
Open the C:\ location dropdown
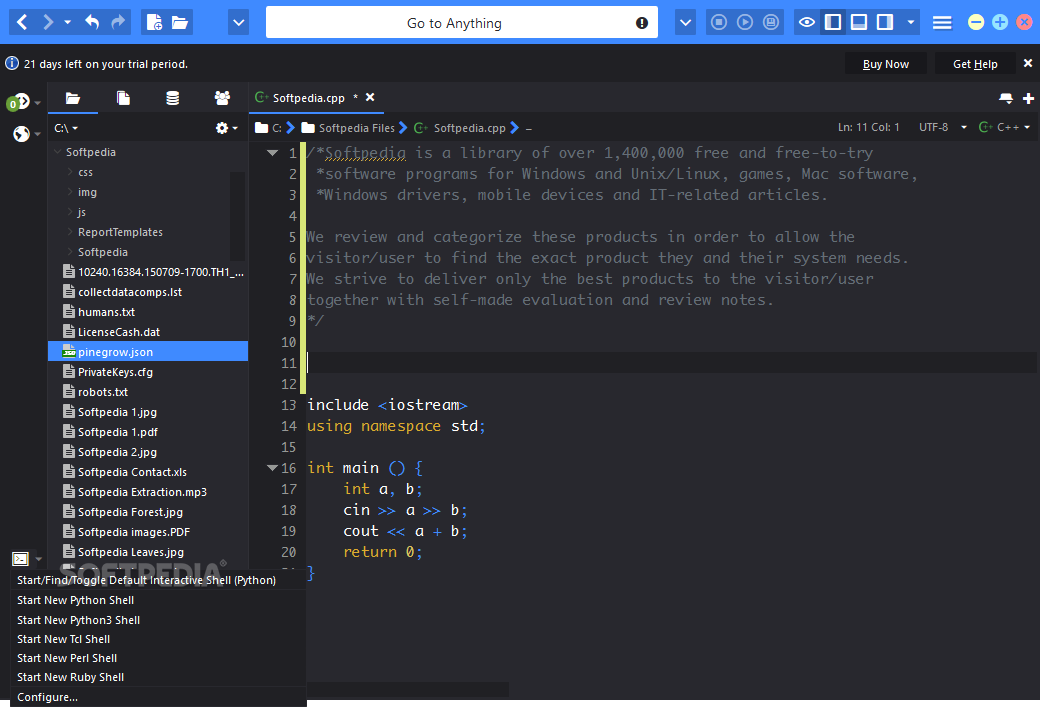(66, 128)
